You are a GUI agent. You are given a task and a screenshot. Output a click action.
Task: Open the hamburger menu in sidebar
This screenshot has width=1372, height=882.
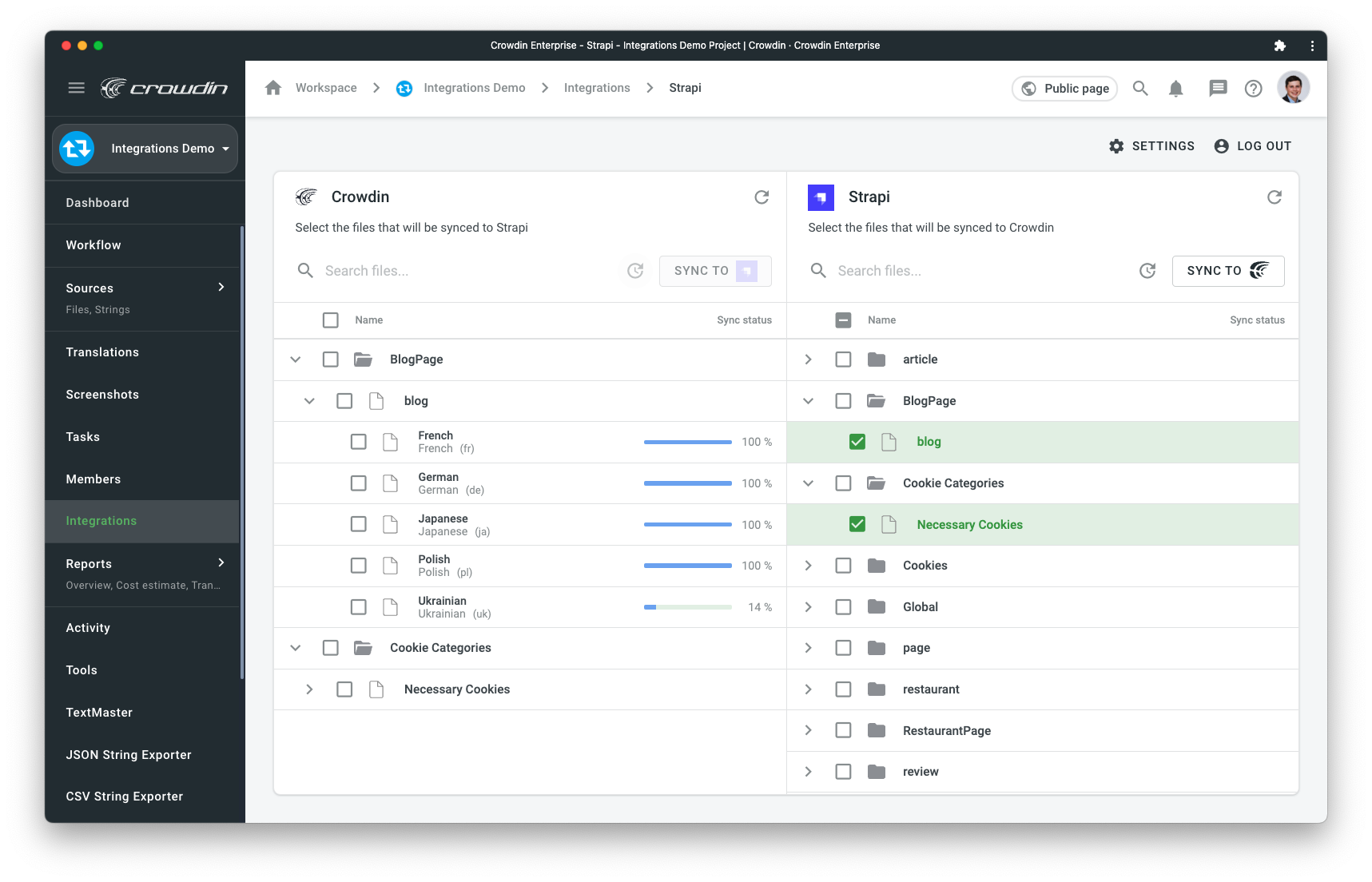[77, 88]
